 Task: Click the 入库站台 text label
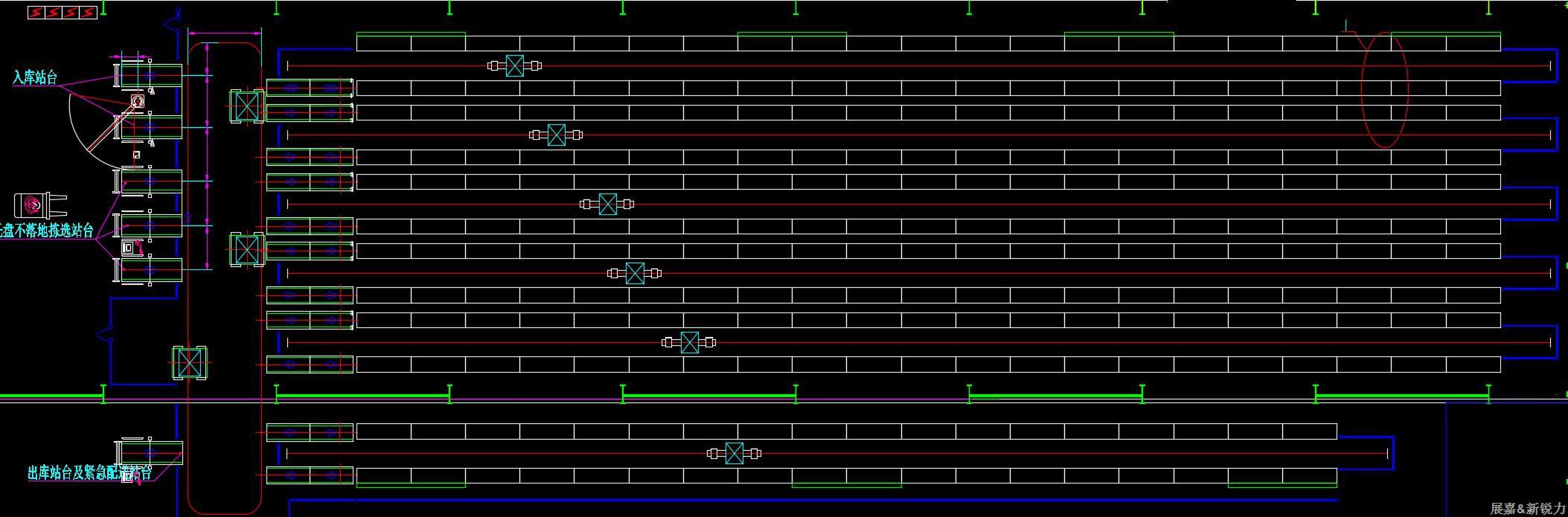[35, 77]
